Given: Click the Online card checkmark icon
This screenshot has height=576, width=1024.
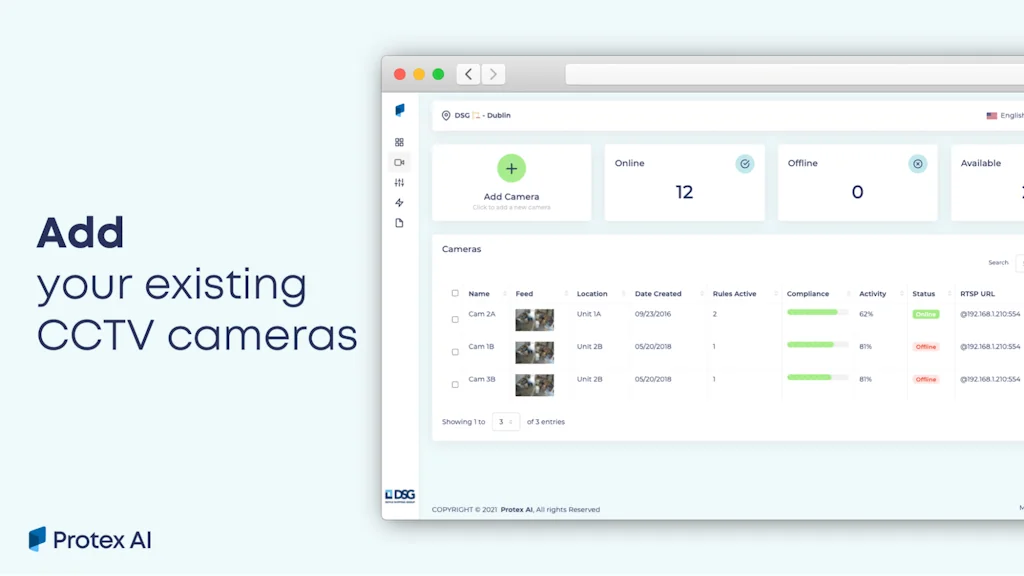Looking at the screenshot, I should click(744, 164).
